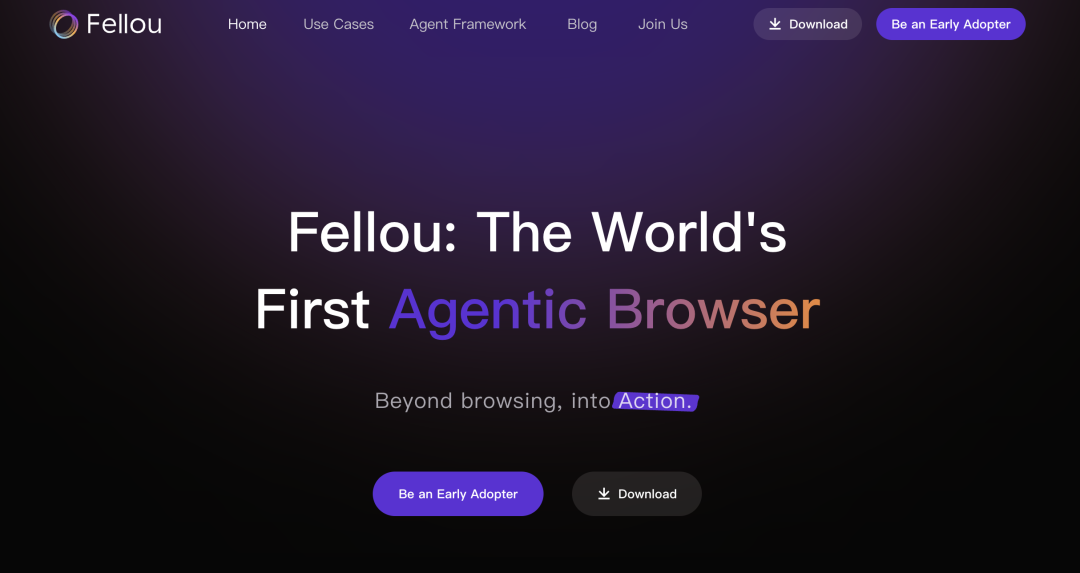The image size is (1080, 573).
Task: Click the purple "Agentic" headline word
Action: pos(488,310)
